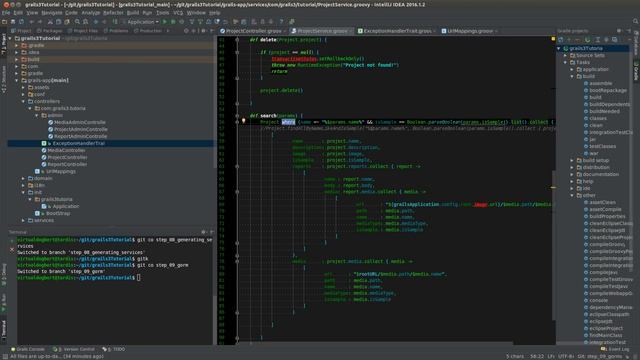Collapse the grails3Tutorial root in the project tree
Viewport: 640px width, 360px height.
[10, 38]
